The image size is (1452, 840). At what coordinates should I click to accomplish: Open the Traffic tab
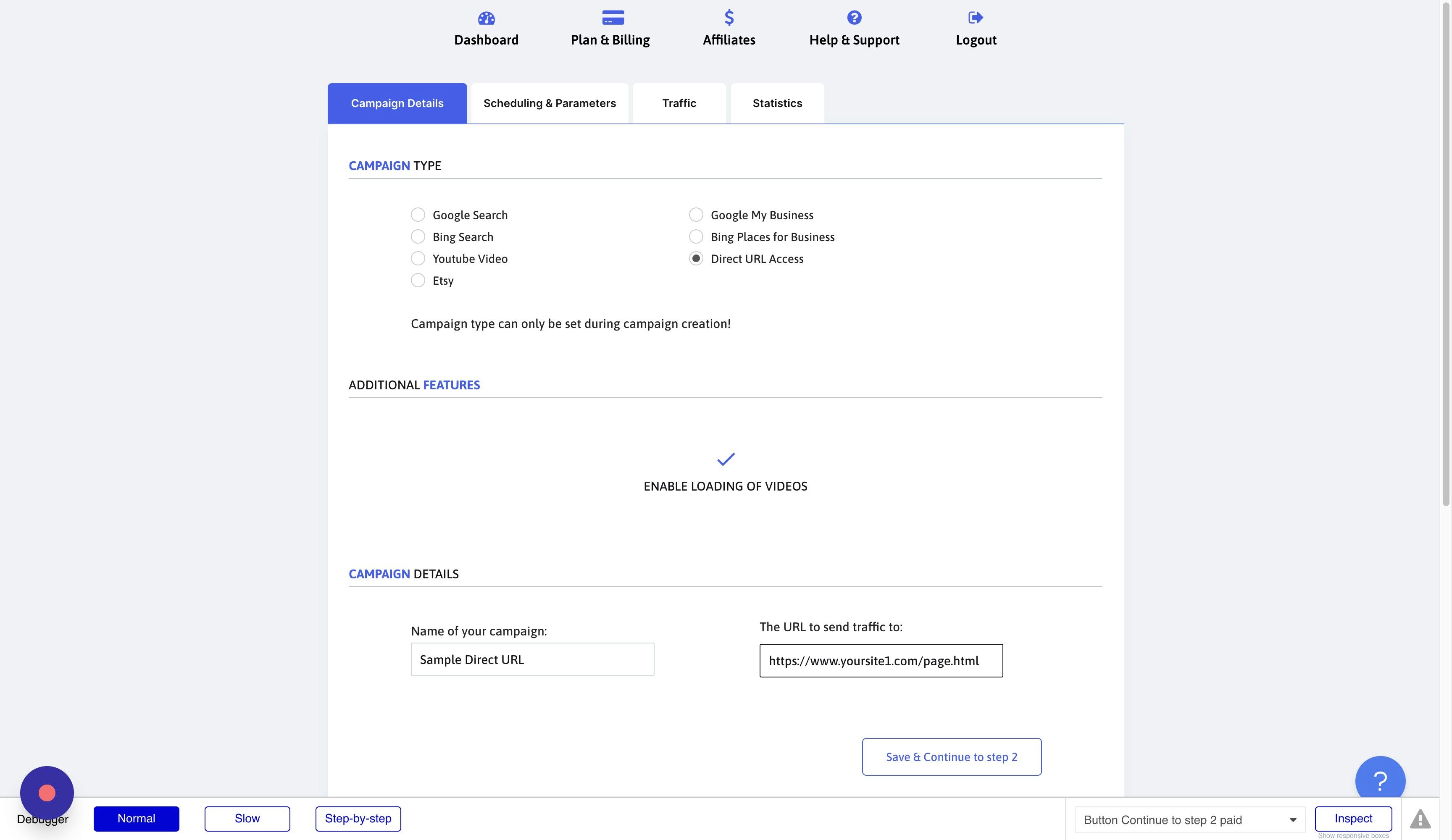click(x=679, y=103)
